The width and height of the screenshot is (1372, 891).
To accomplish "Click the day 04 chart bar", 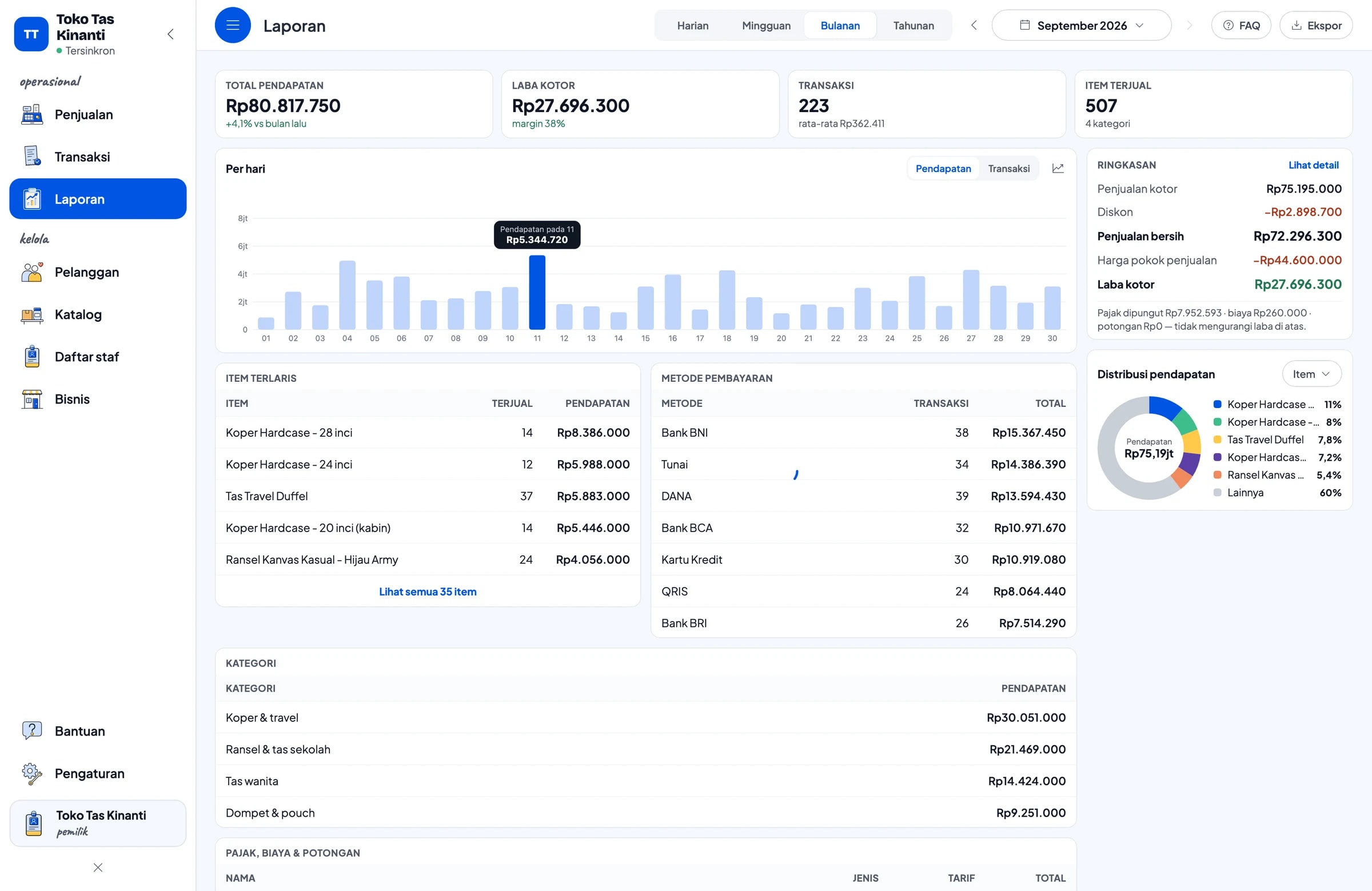I will (x=347, y=295).
